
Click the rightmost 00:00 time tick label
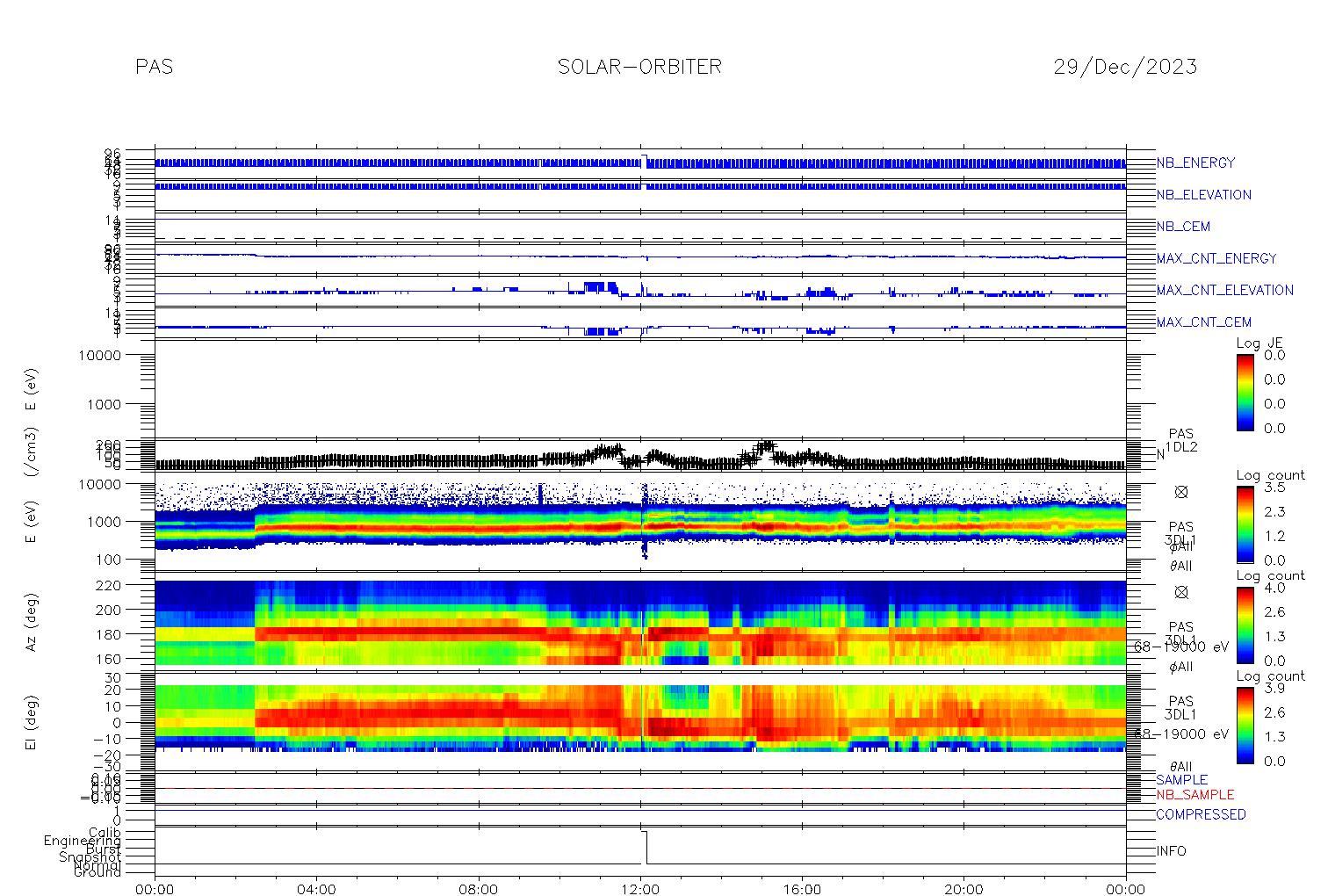point(1125,889)
